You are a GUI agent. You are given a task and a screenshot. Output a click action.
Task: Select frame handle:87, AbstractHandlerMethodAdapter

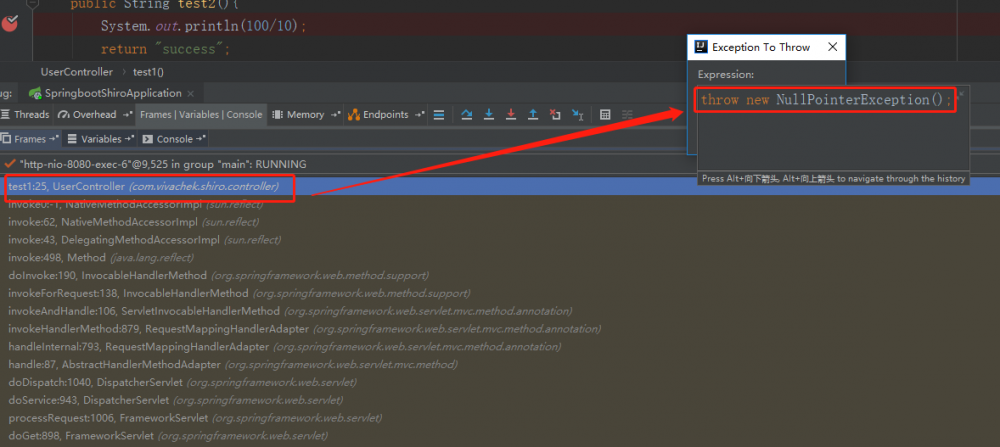click(x=500, y=365)
